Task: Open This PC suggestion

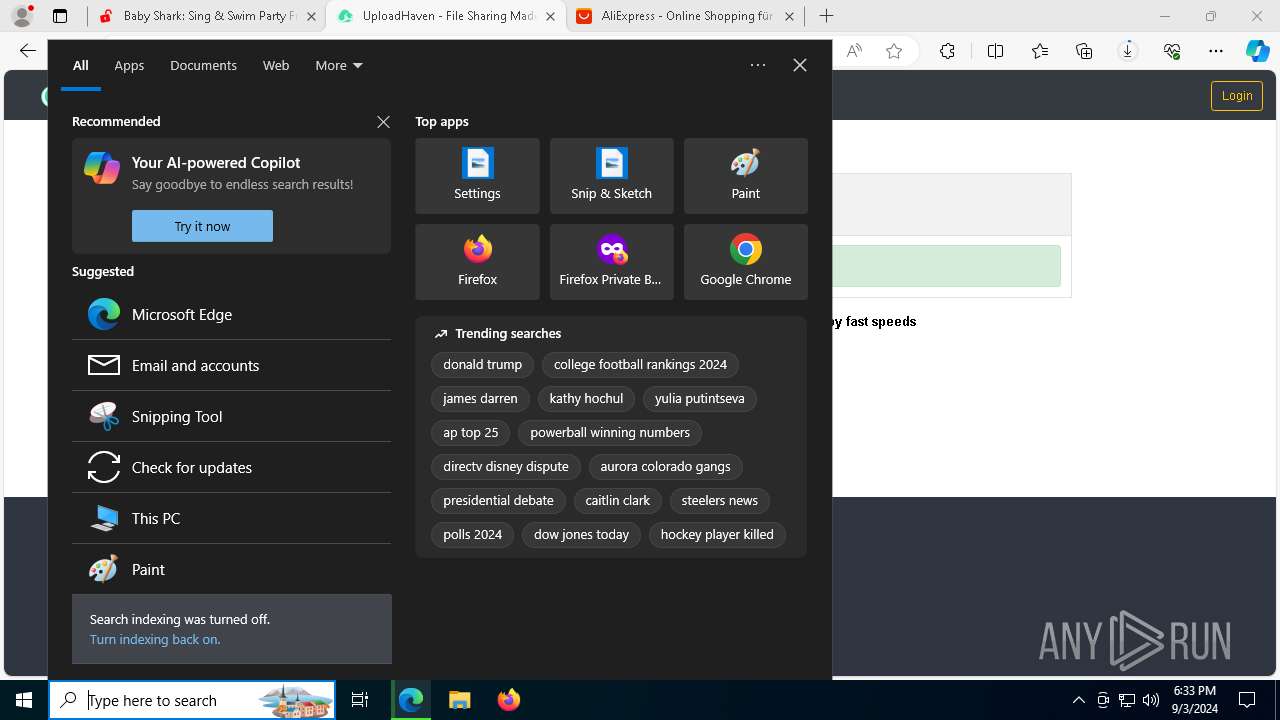Action: (x=231, y=518)
